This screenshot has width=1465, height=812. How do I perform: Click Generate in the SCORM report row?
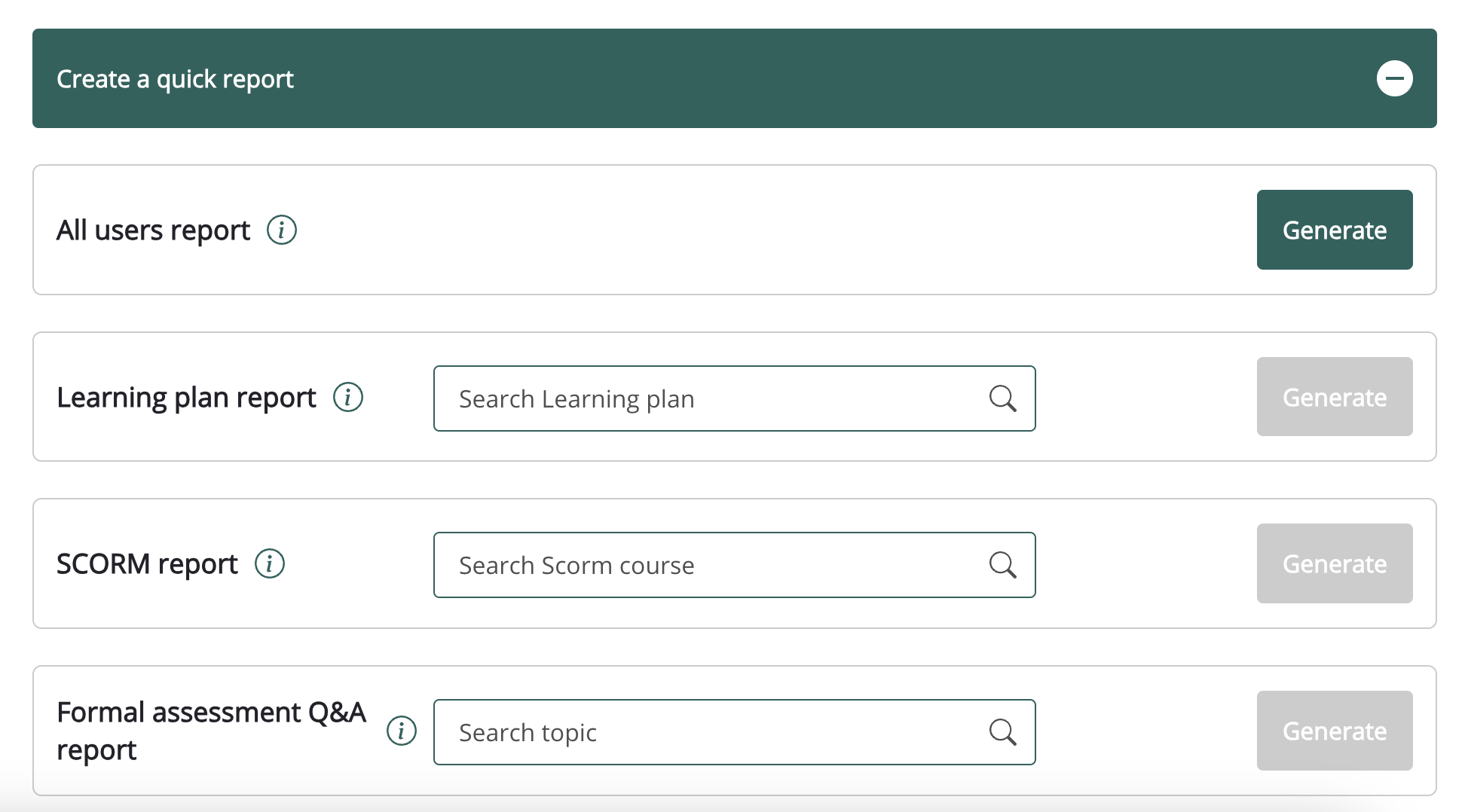[x=1334, y=563]
